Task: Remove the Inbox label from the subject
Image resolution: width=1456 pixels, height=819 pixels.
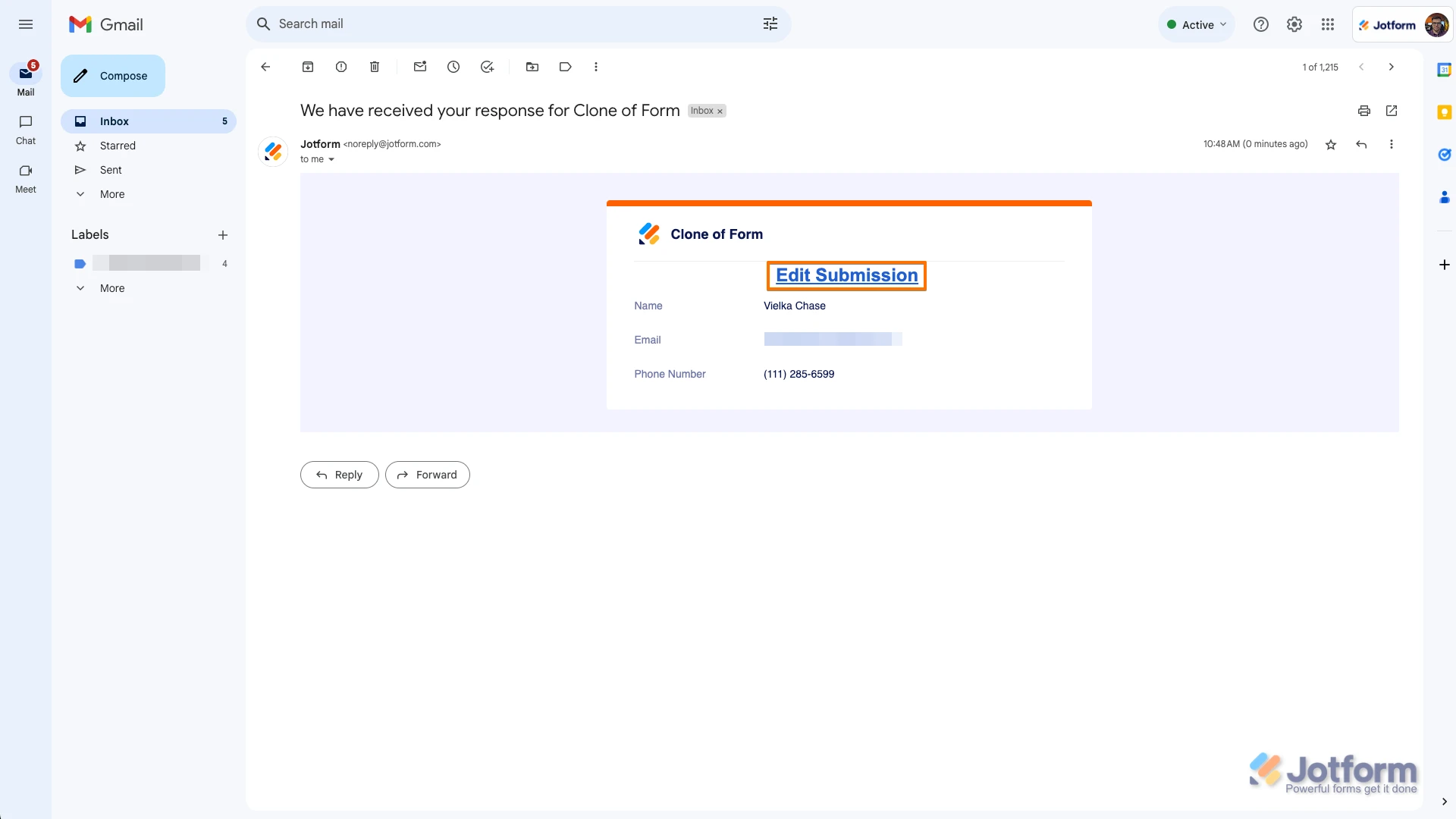Action: (719, 111)
